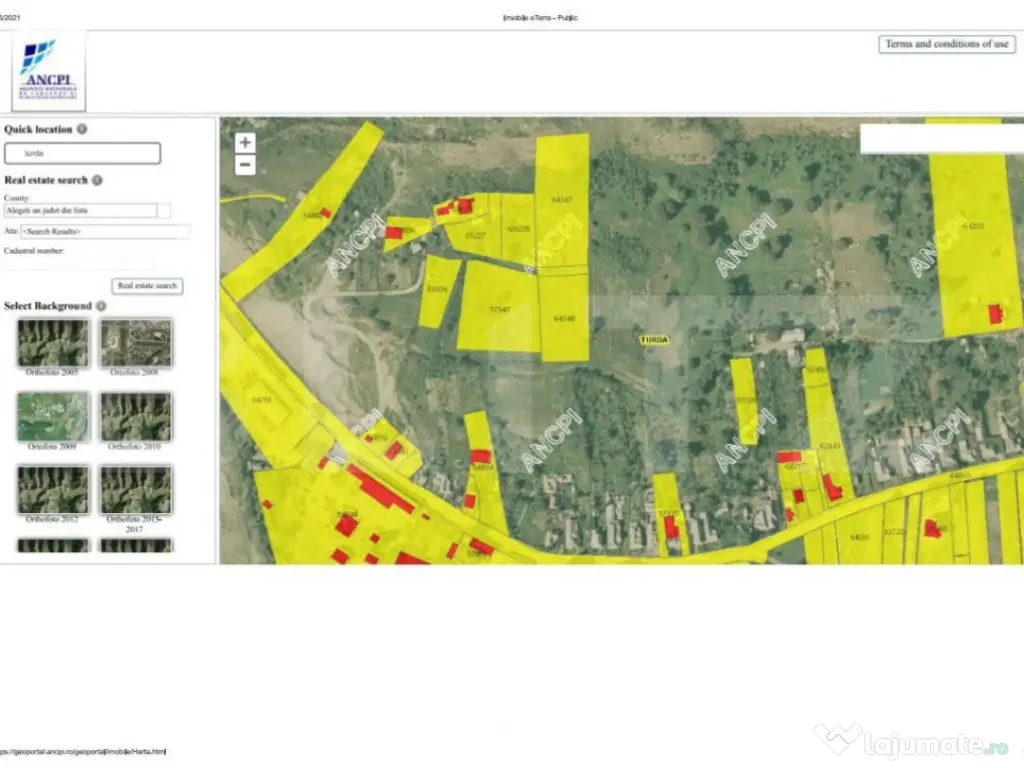Screen dimensions: 1024x768
Task: Click the ANCPI logo
Action: click(49, 71)
